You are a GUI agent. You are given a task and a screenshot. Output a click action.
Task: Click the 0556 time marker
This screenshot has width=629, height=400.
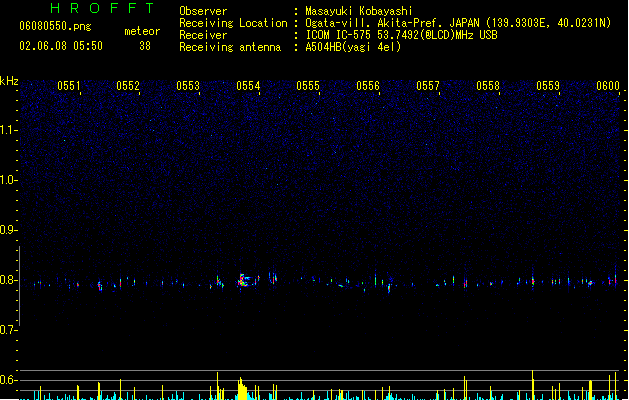[x=368, y=86]
